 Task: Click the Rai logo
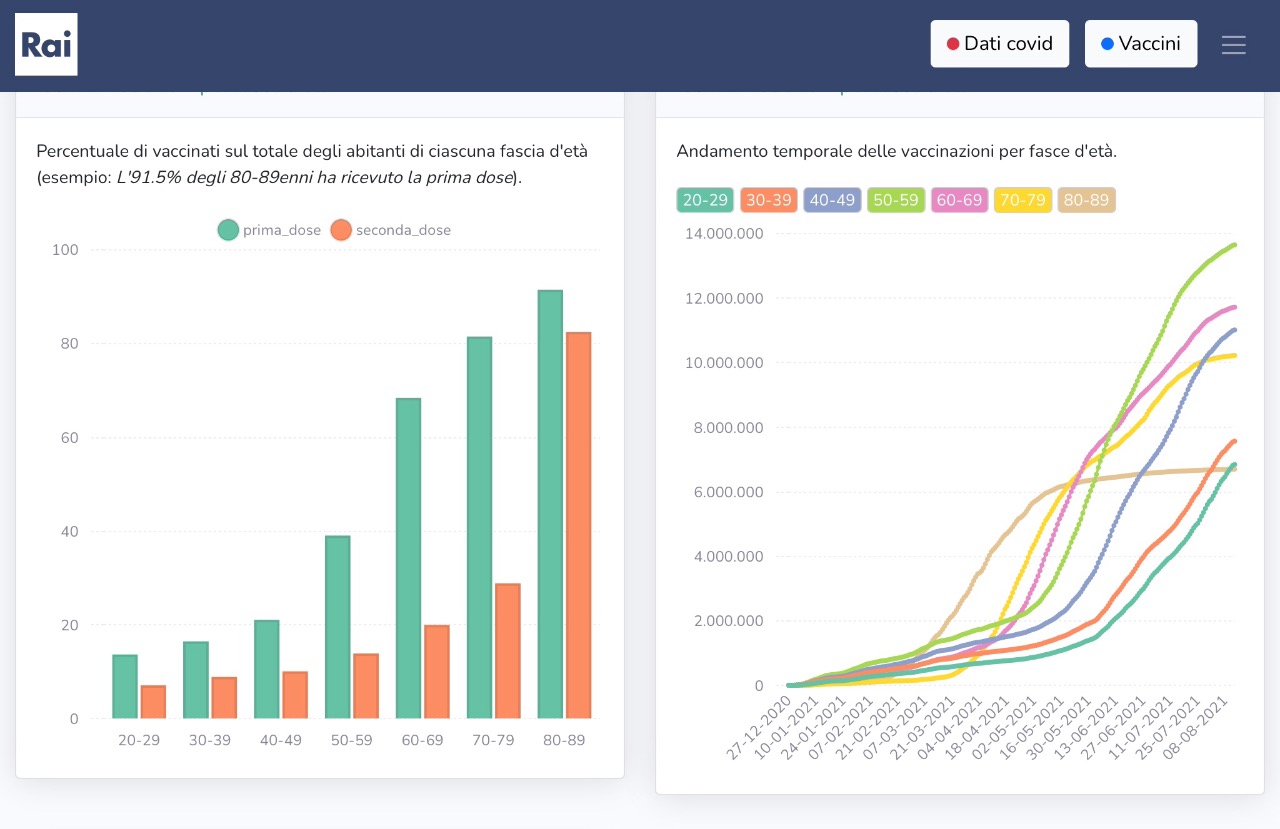click(x=46, y=45)
